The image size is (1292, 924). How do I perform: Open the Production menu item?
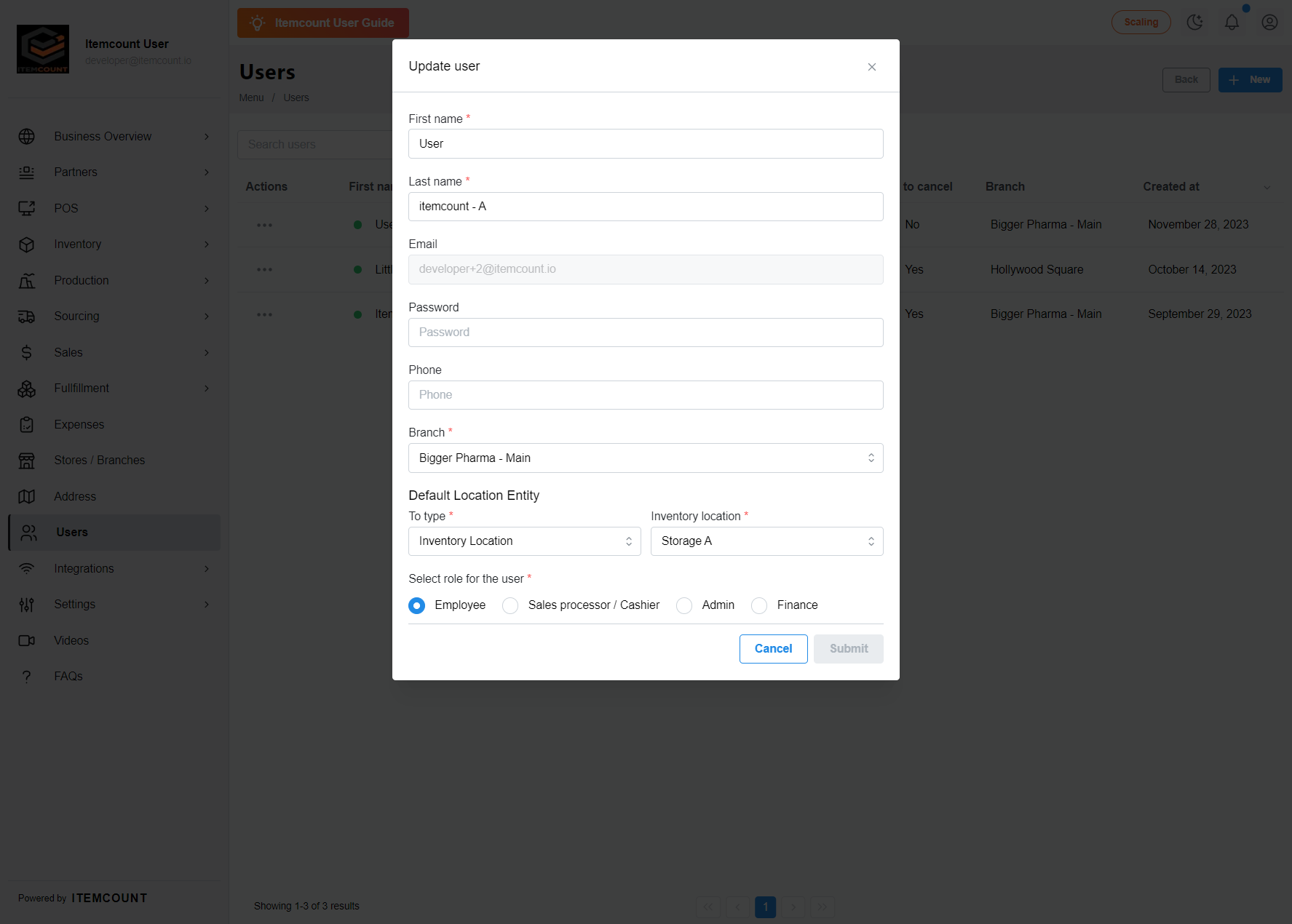[114, 281]
